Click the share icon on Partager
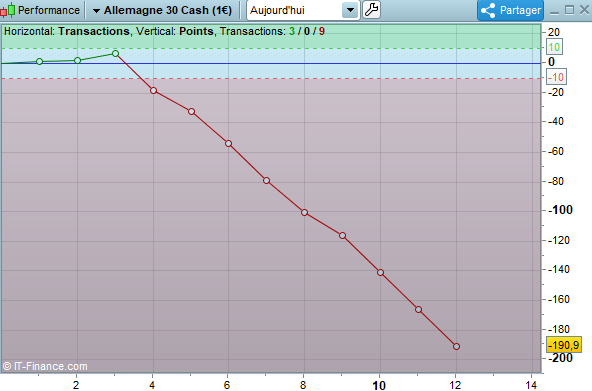Screen dimensions: 592x391 [488, 10]
